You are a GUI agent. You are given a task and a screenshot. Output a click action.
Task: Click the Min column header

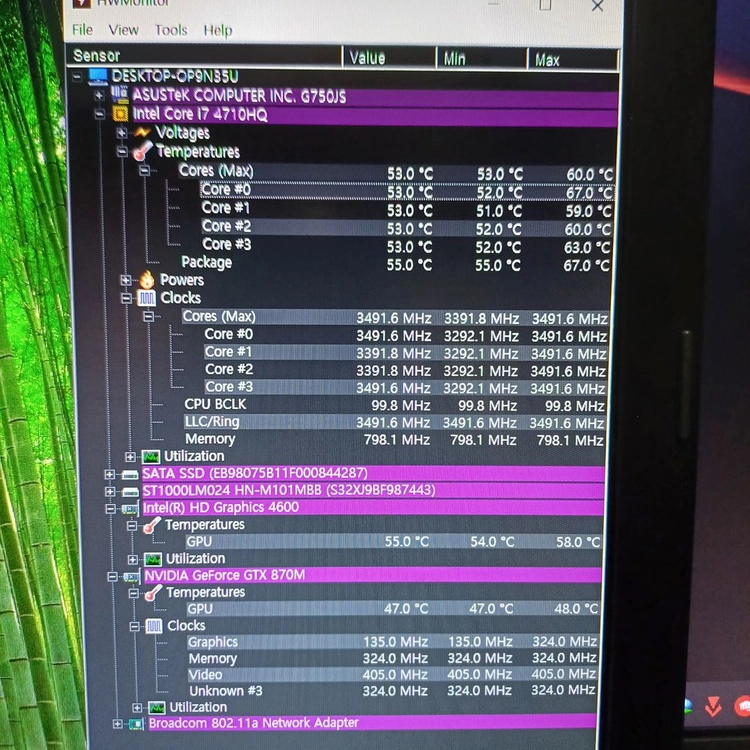482,59
